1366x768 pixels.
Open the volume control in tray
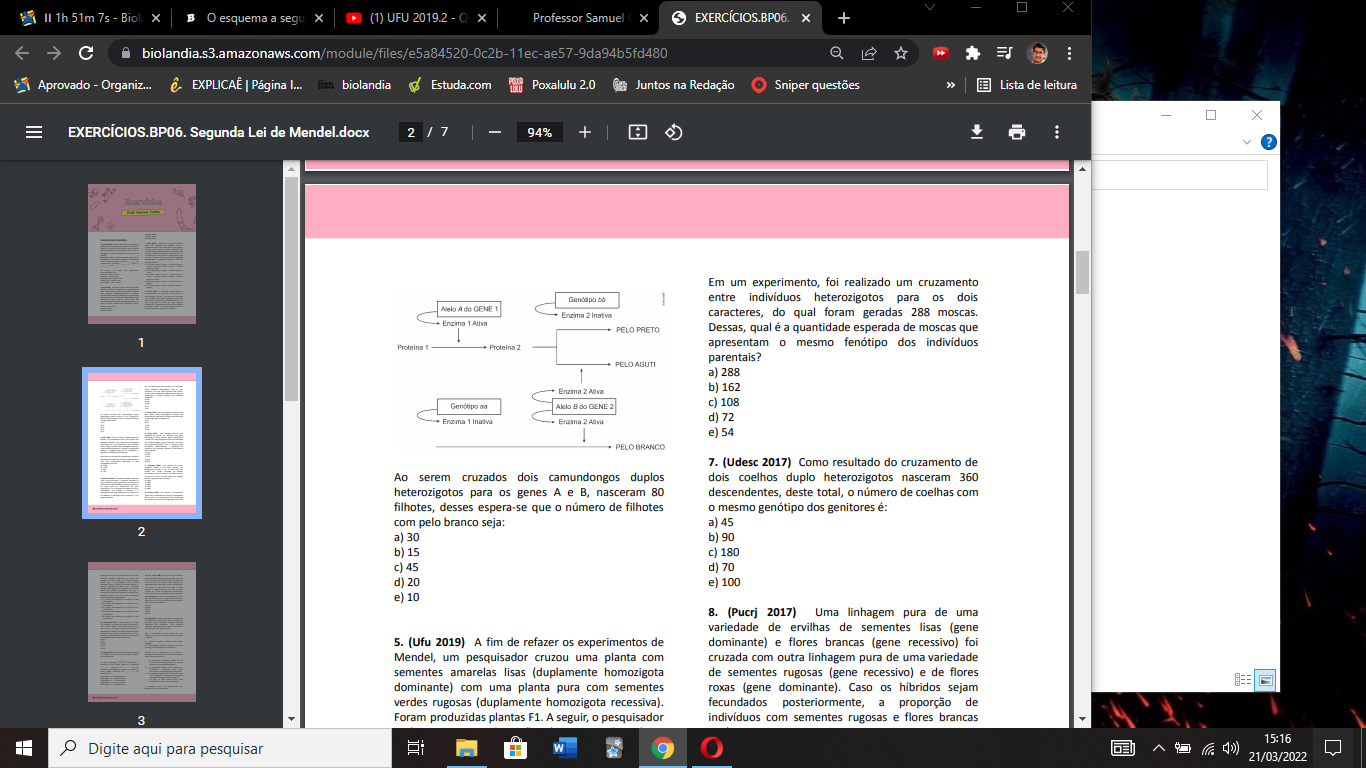point(1232,748)
